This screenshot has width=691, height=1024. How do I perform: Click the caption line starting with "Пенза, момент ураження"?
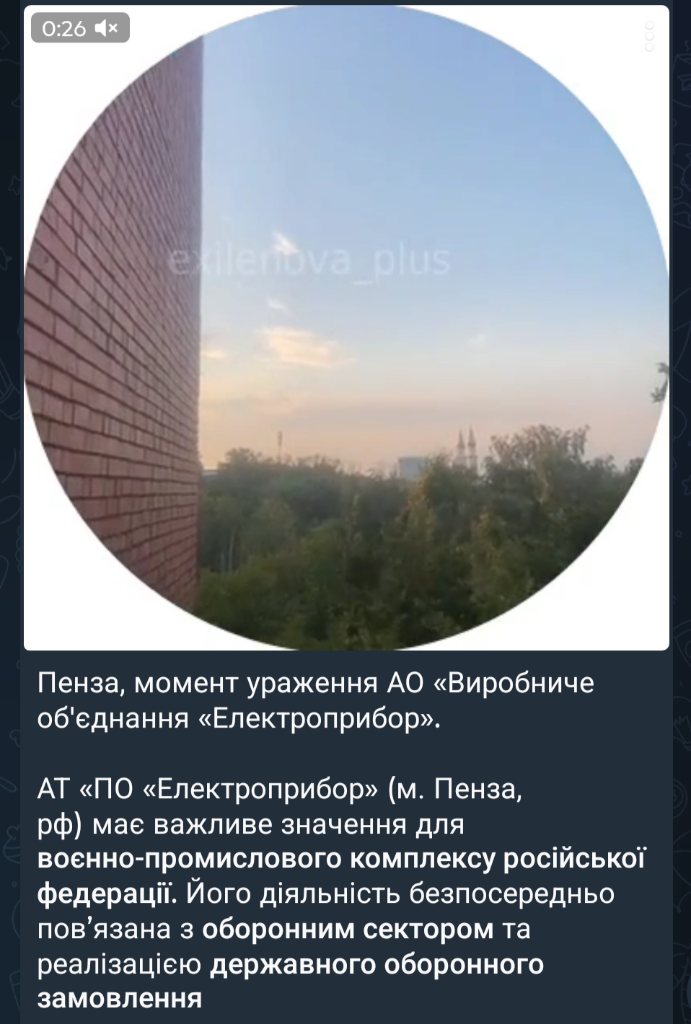316,684
